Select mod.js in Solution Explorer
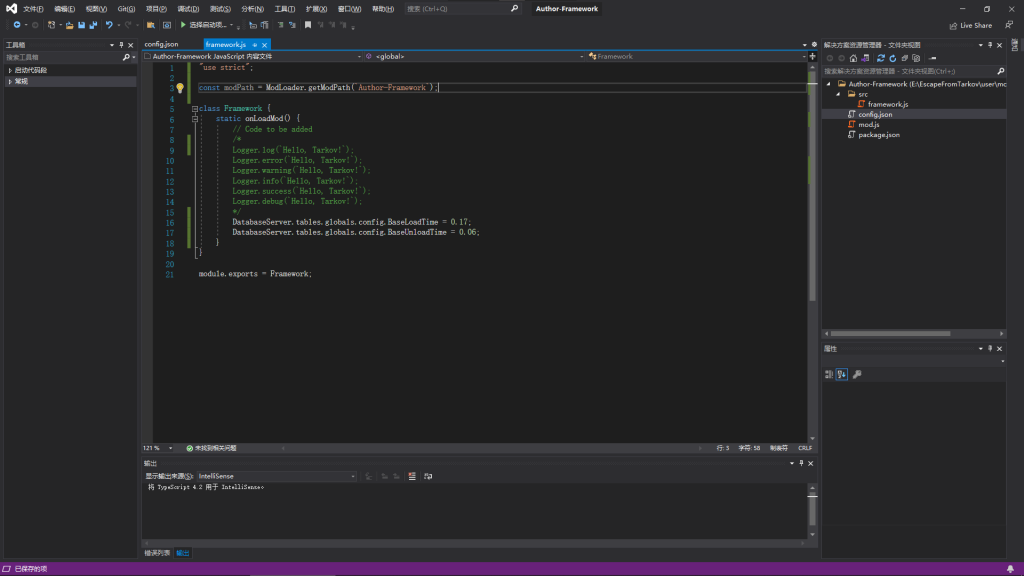The height and width of the screenshot is (576, 1024). (x=869, y=124)
